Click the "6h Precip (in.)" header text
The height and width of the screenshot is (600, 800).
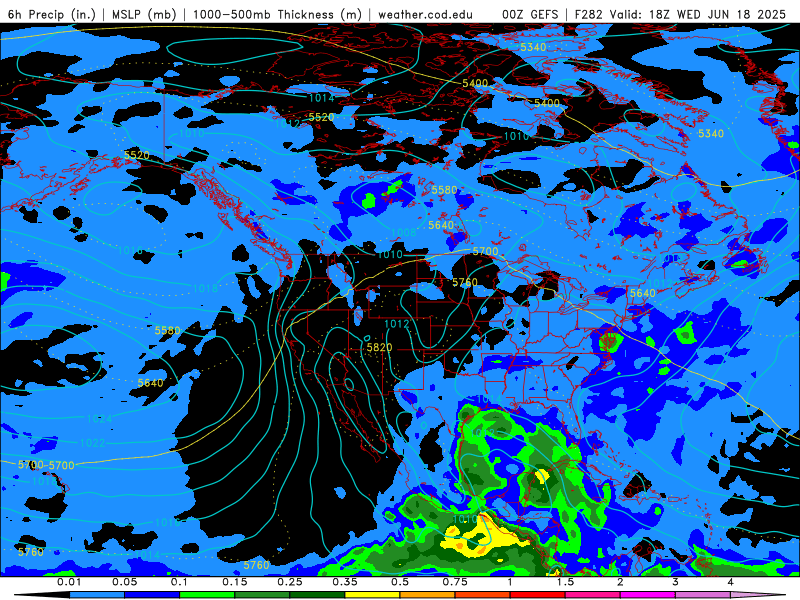coord(52,14)
